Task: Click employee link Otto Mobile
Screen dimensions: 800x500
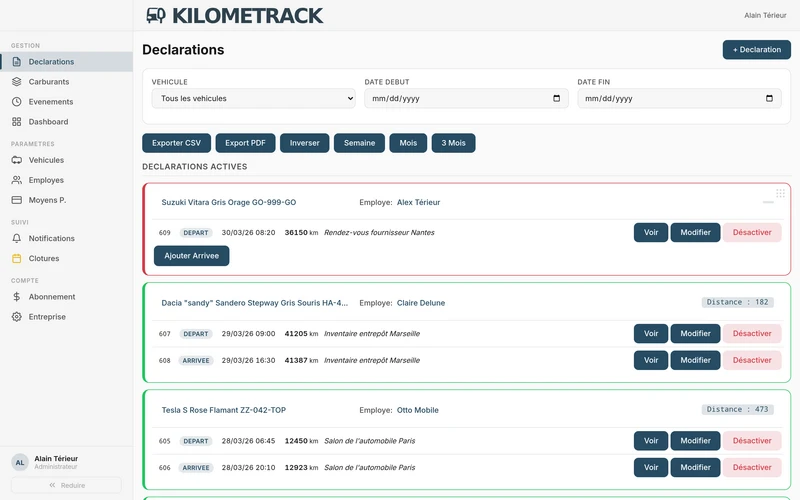Action: 417,410
